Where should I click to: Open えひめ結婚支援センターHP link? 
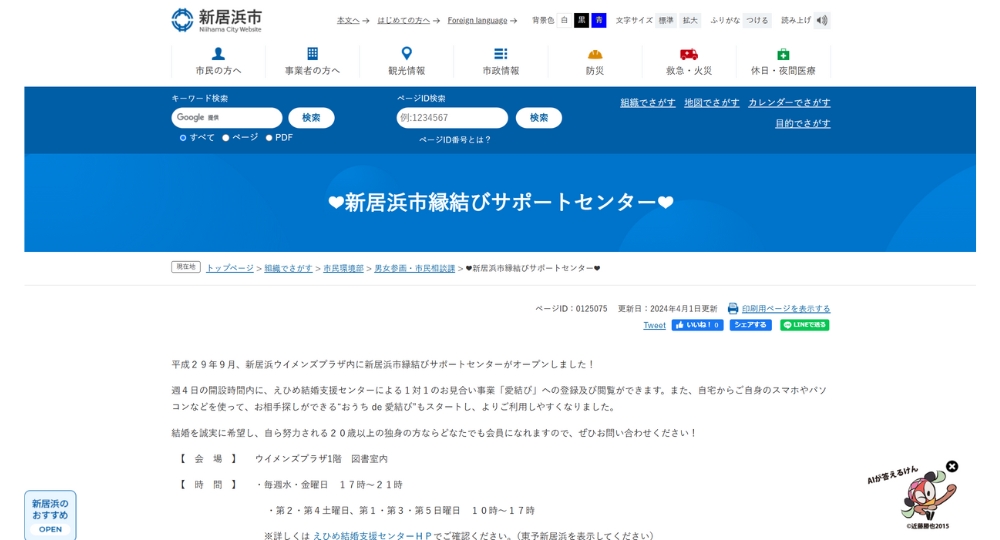point(372,536)
